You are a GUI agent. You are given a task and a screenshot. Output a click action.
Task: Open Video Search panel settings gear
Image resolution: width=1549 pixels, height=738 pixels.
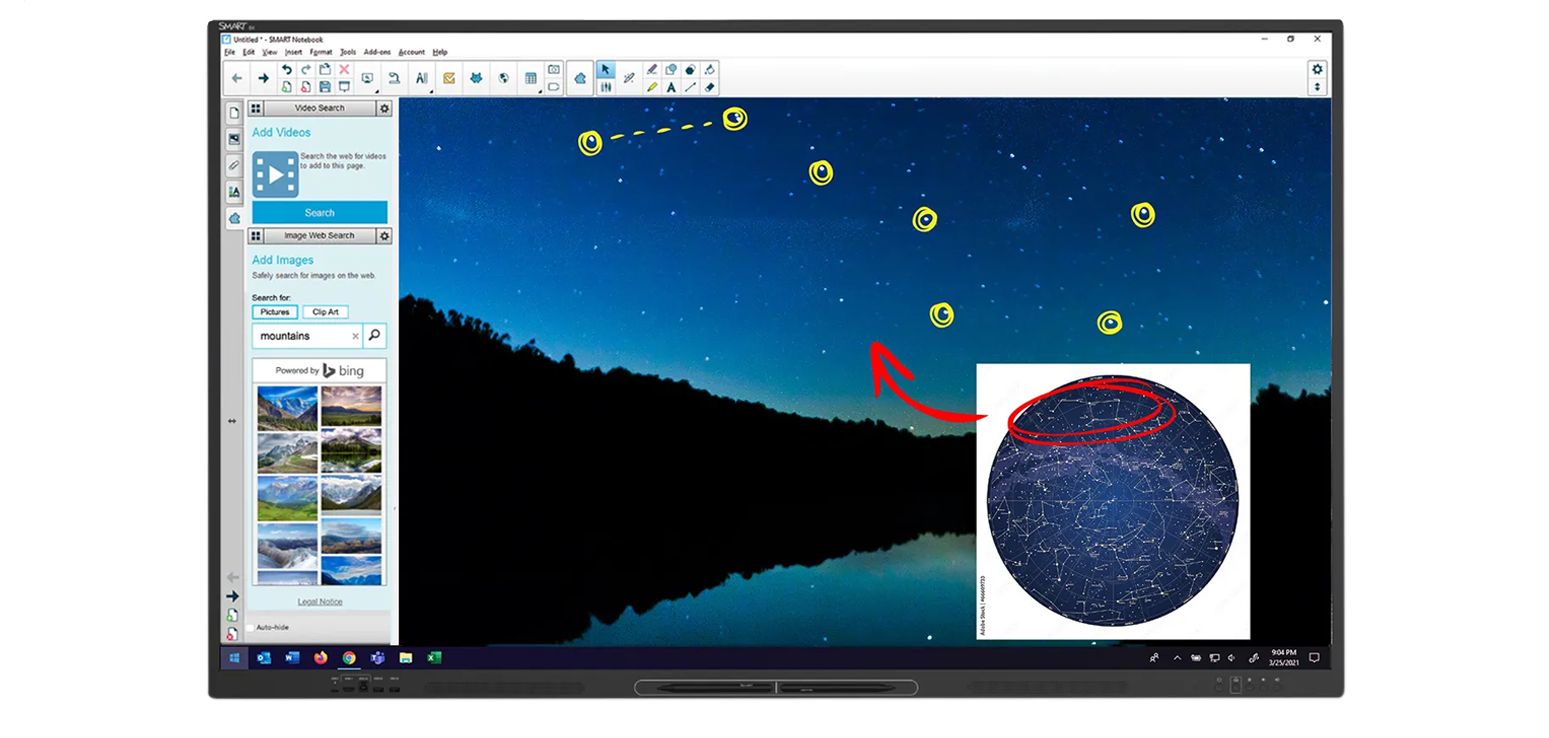[x=386, y=108]
